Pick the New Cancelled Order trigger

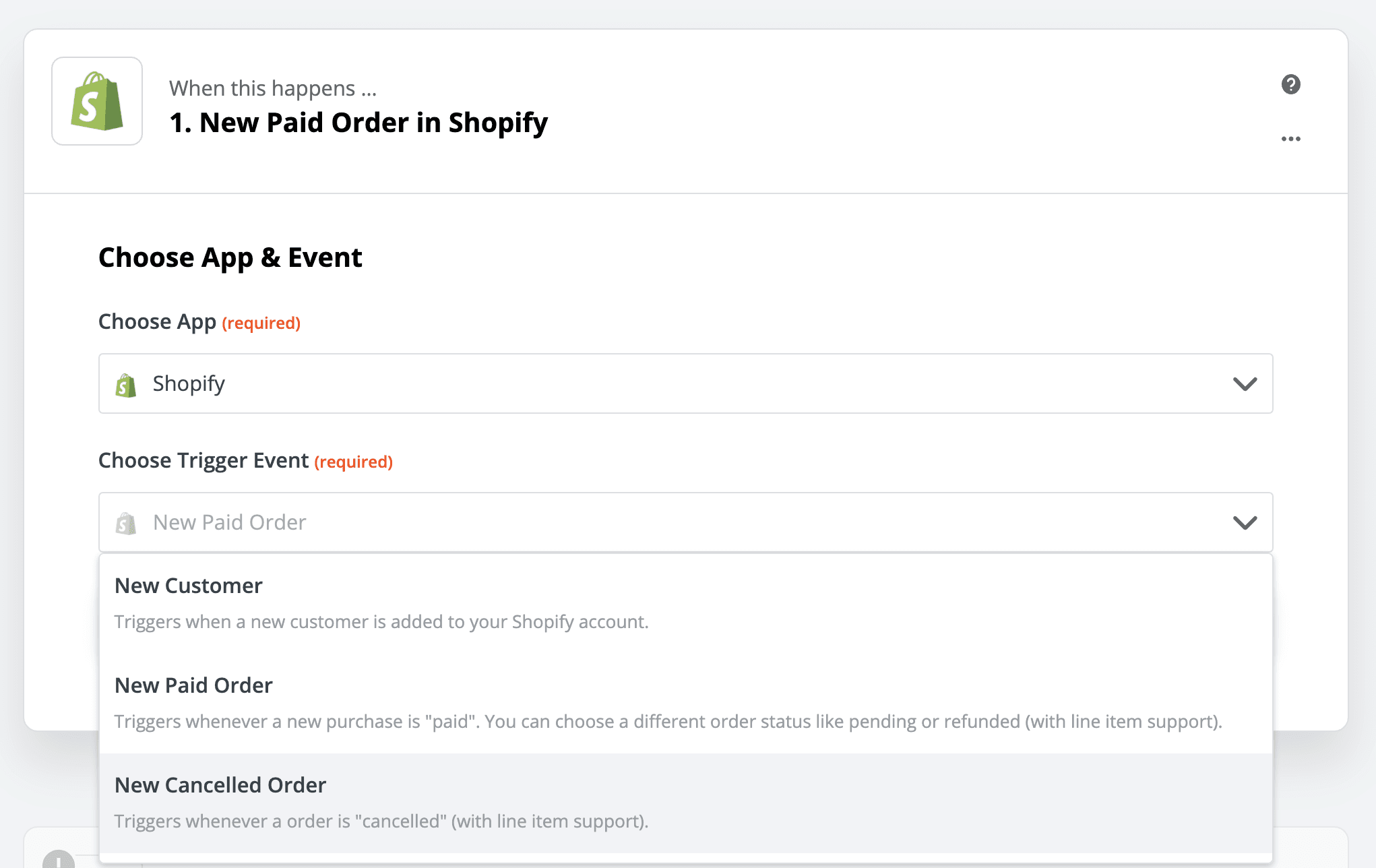(220, 785)
